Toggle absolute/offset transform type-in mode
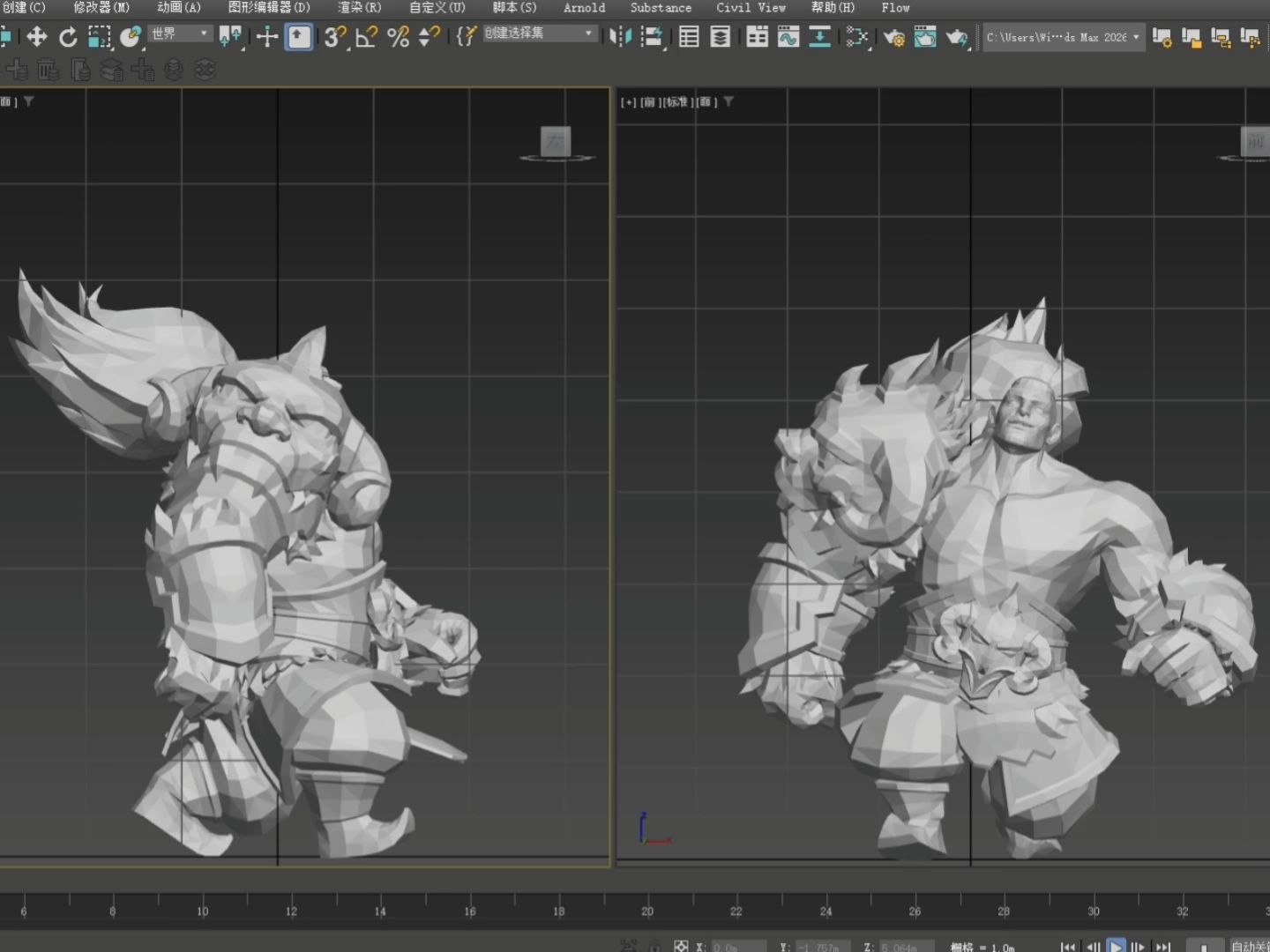 [x=681, y=946]
